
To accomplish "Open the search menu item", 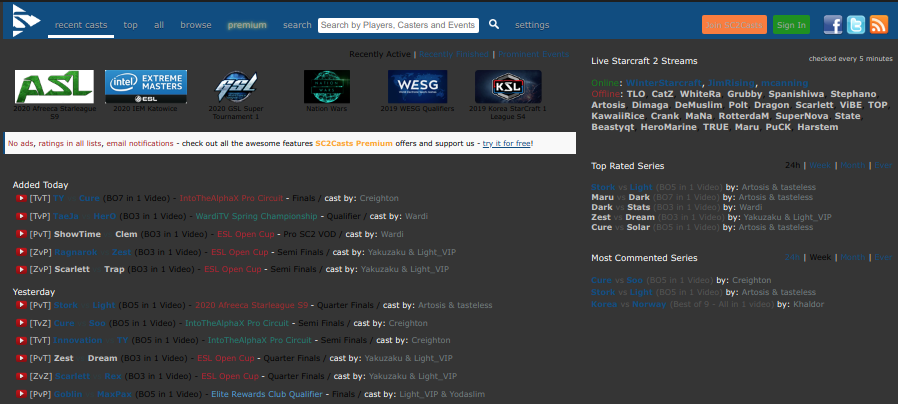I will (297, 25).
